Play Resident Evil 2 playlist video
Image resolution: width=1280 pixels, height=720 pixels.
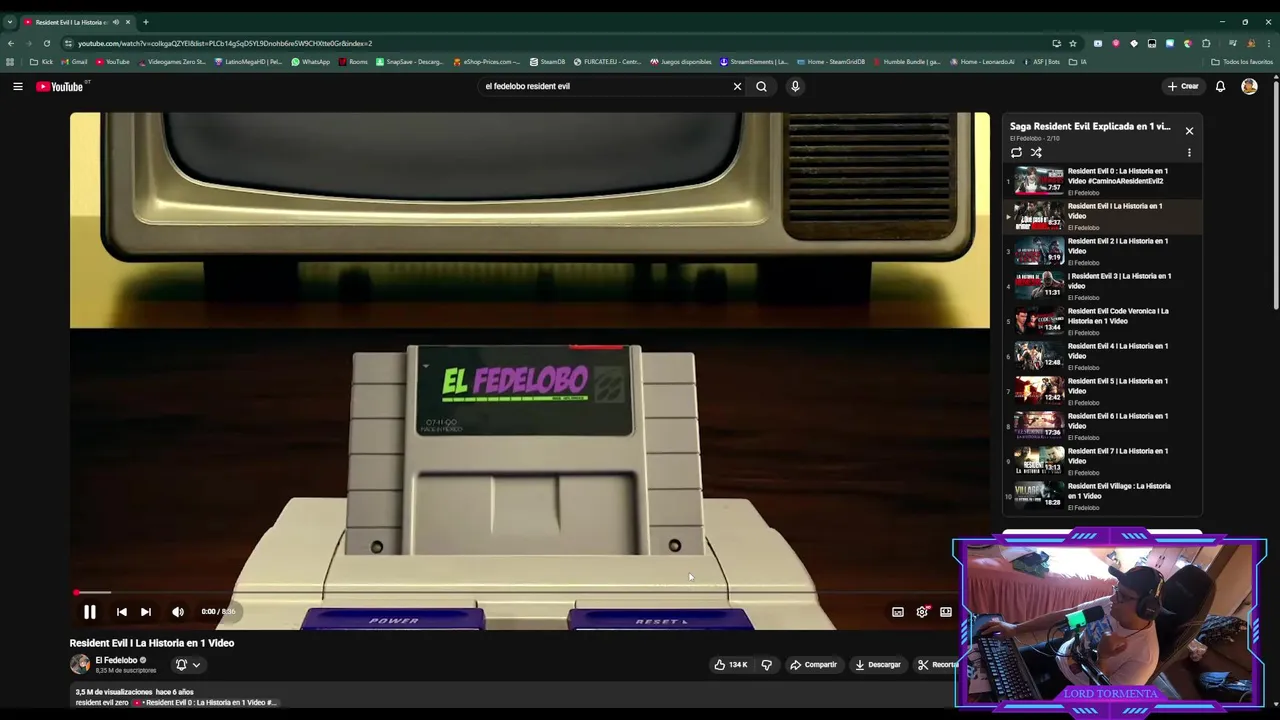[1103, 251]
